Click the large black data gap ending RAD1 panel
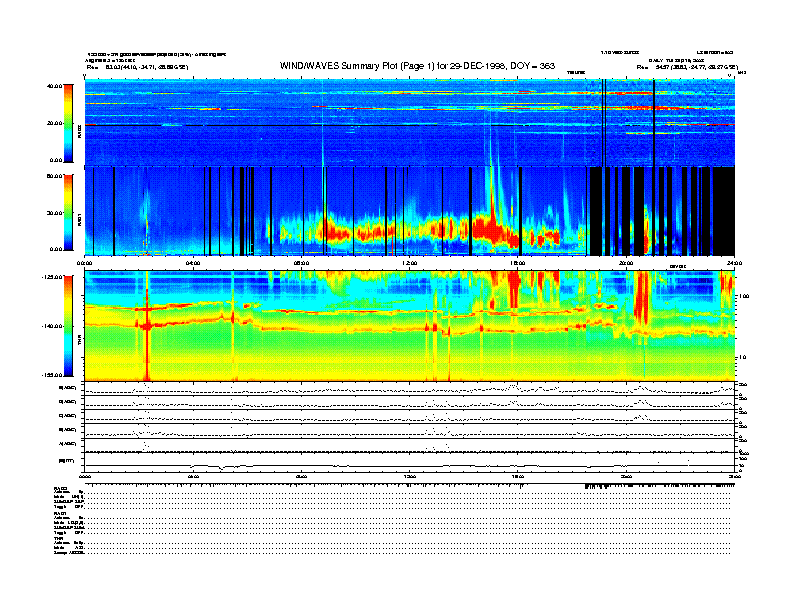This screenshot has width=792, height=612. coord(723,211)
